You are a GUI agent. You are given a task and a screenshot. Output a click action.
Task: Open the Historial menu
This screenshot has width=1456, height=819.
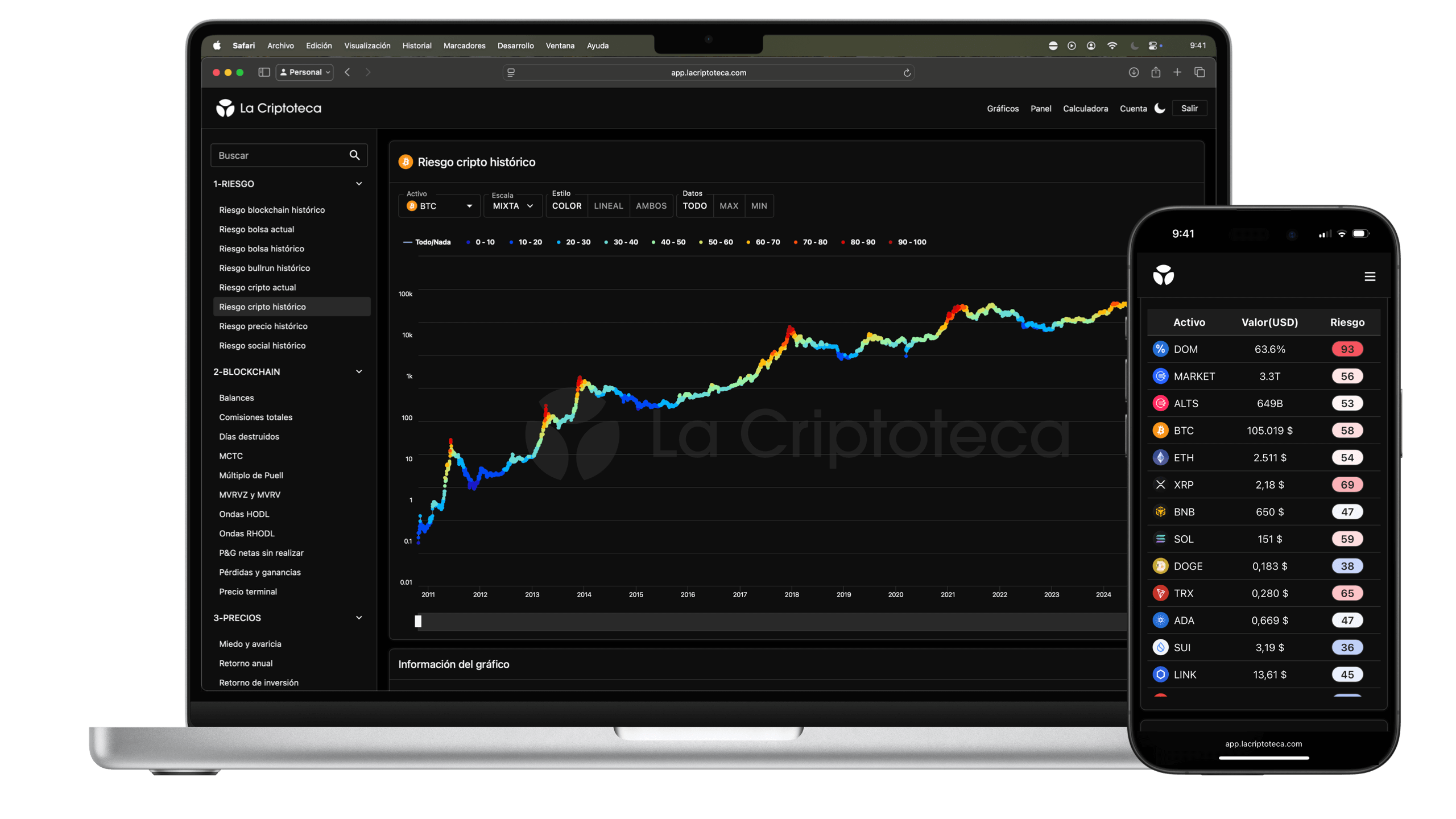(416, 45)
